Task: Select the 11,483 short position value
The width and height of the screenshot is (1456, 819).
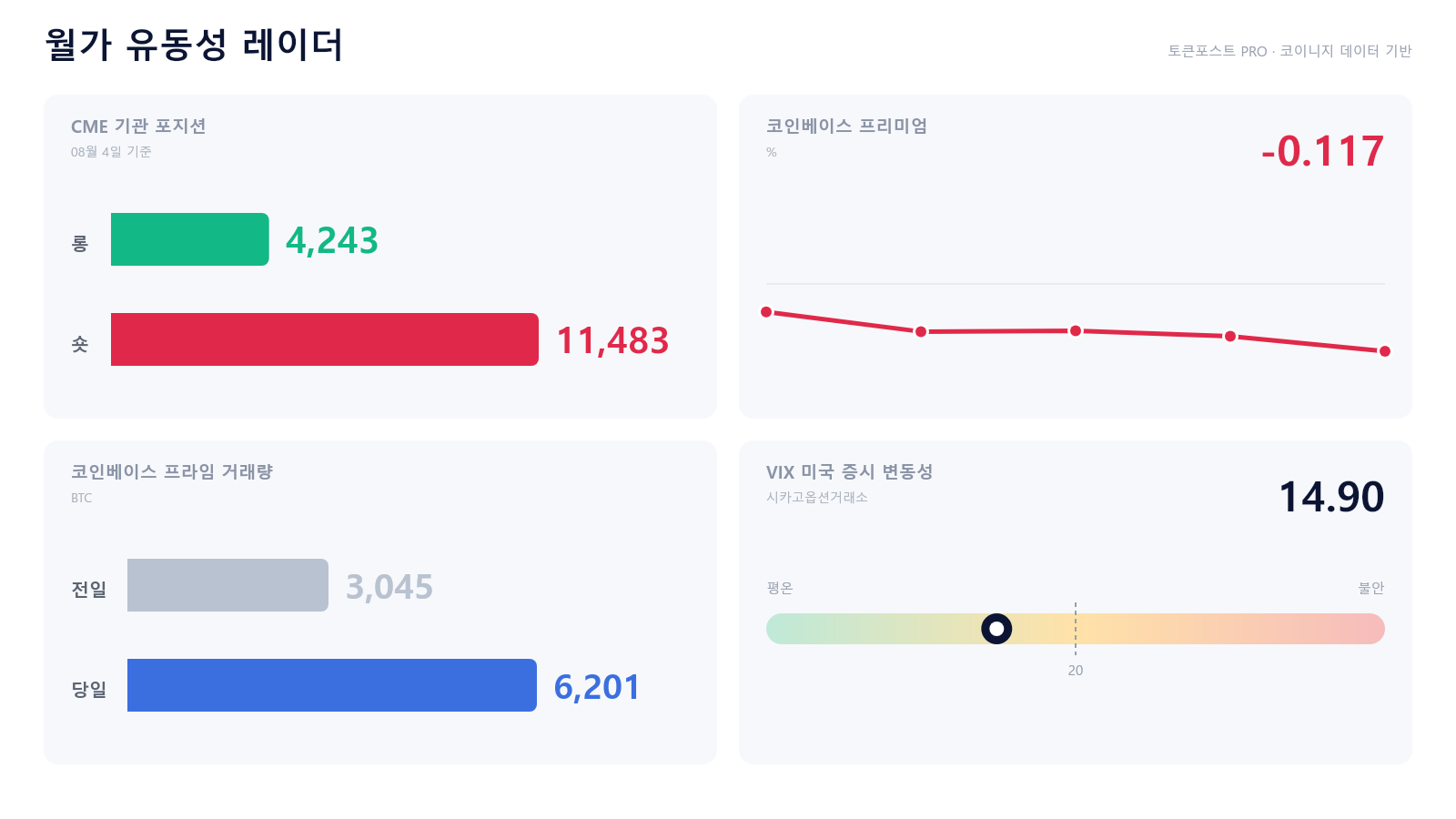Action: (612, 340)
